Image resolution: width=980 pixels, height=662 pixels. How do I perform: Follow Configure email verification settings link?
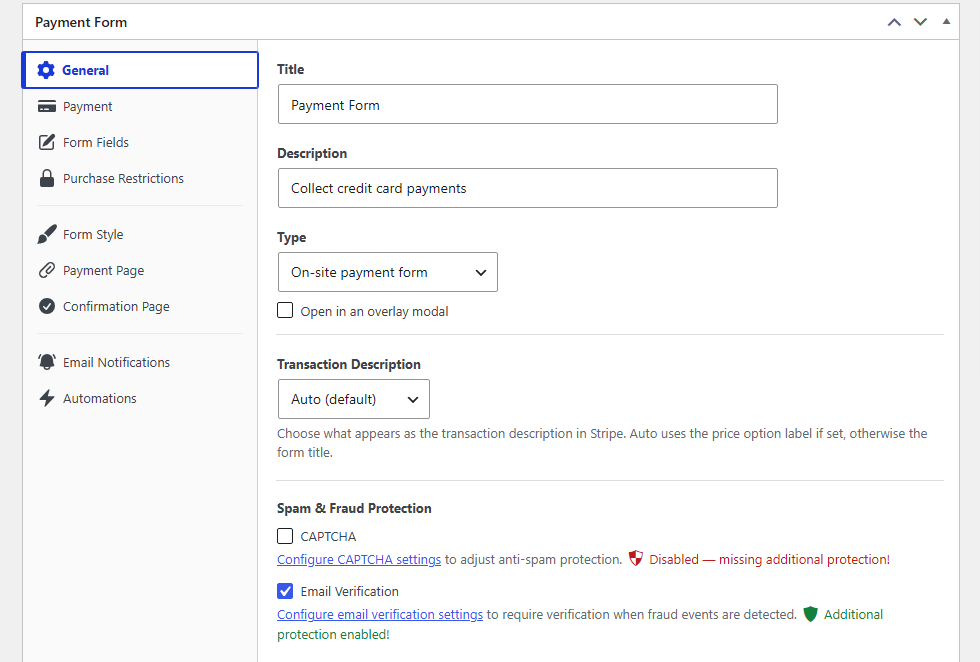pyautogui.click(x=380, y=614)
